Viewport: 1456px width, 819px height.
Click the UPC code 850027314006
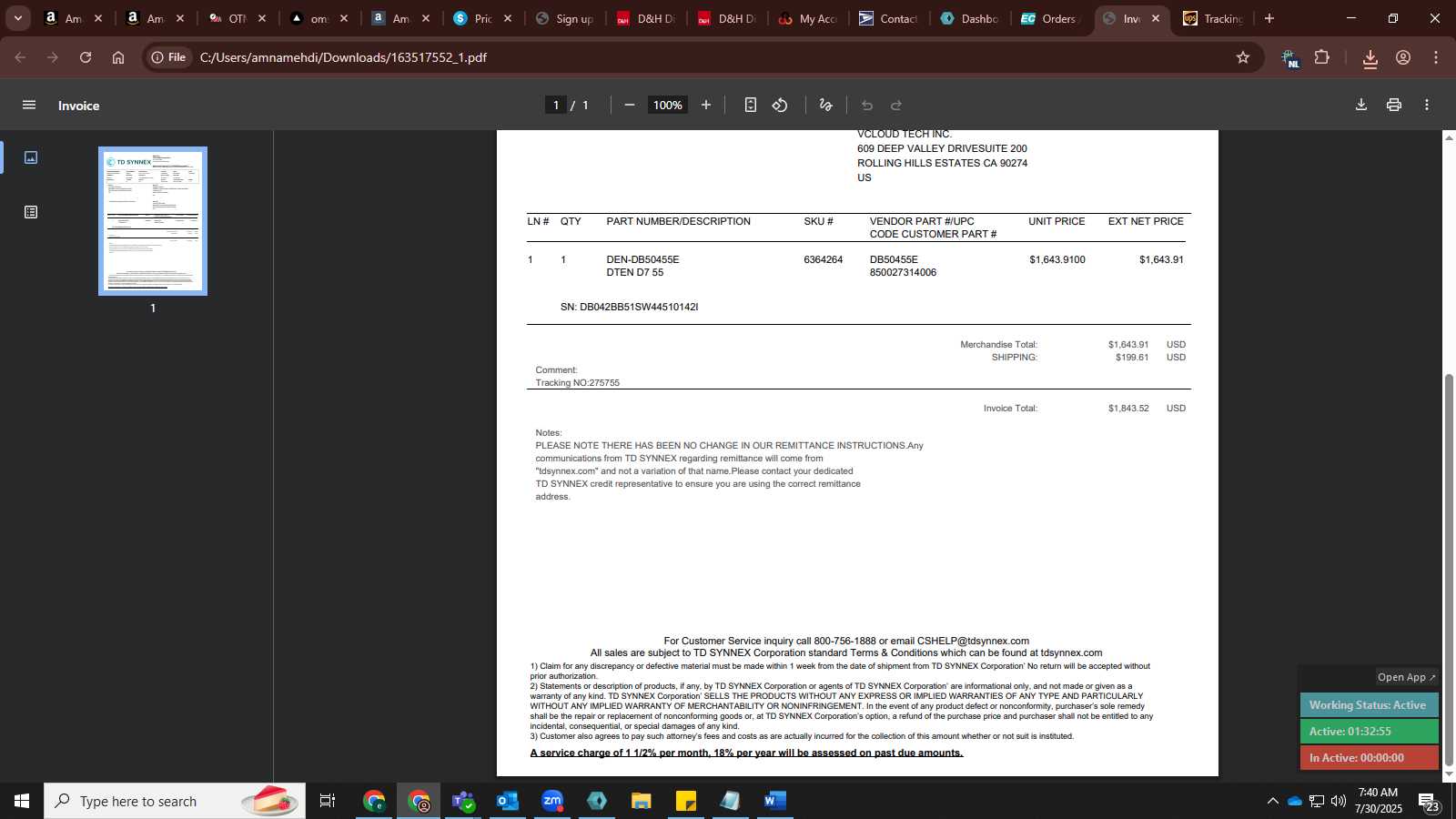(x=903, y=273)
